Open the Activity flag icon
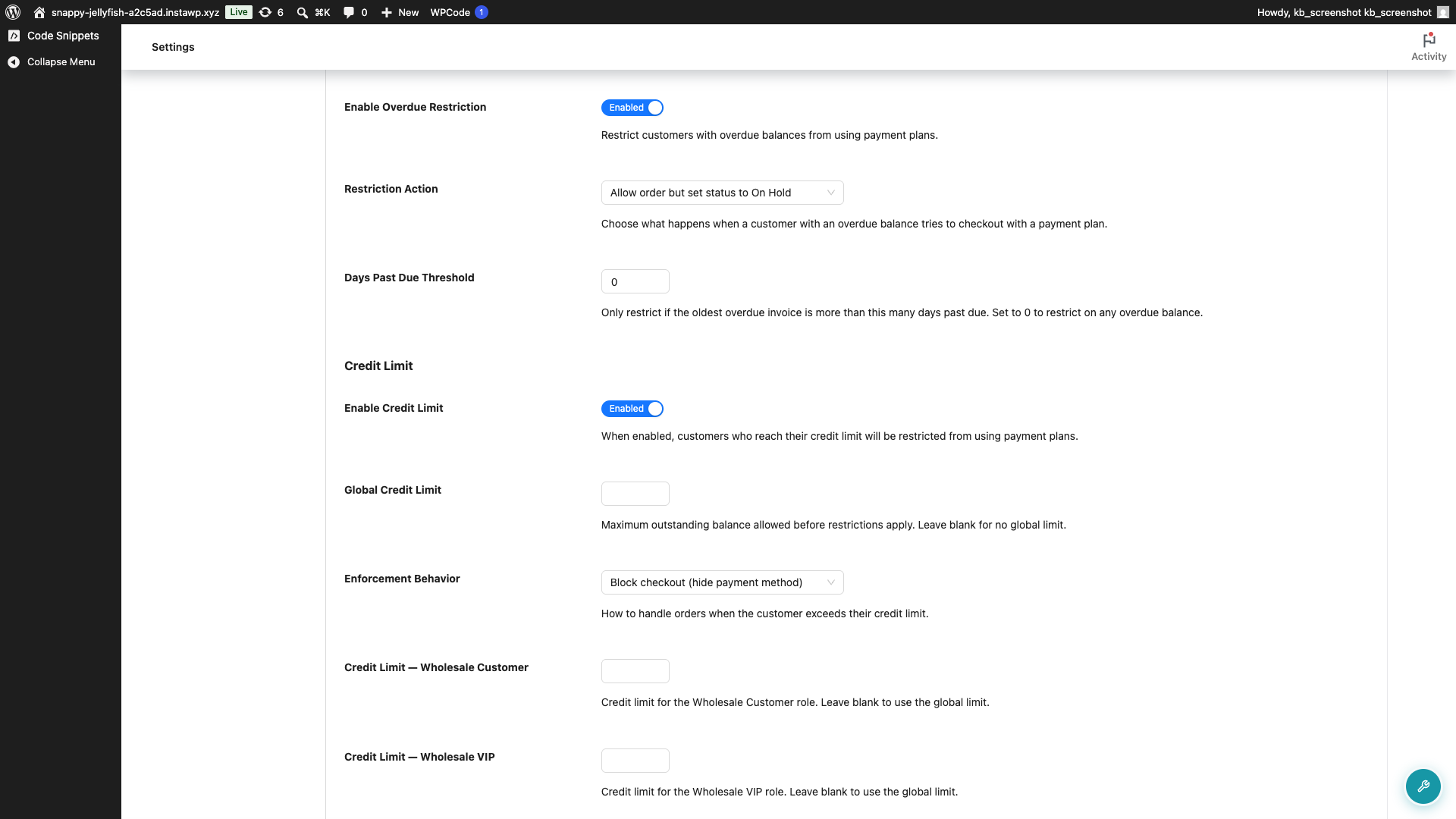This screenshot has height=819, width=1456. (1429, 39)
